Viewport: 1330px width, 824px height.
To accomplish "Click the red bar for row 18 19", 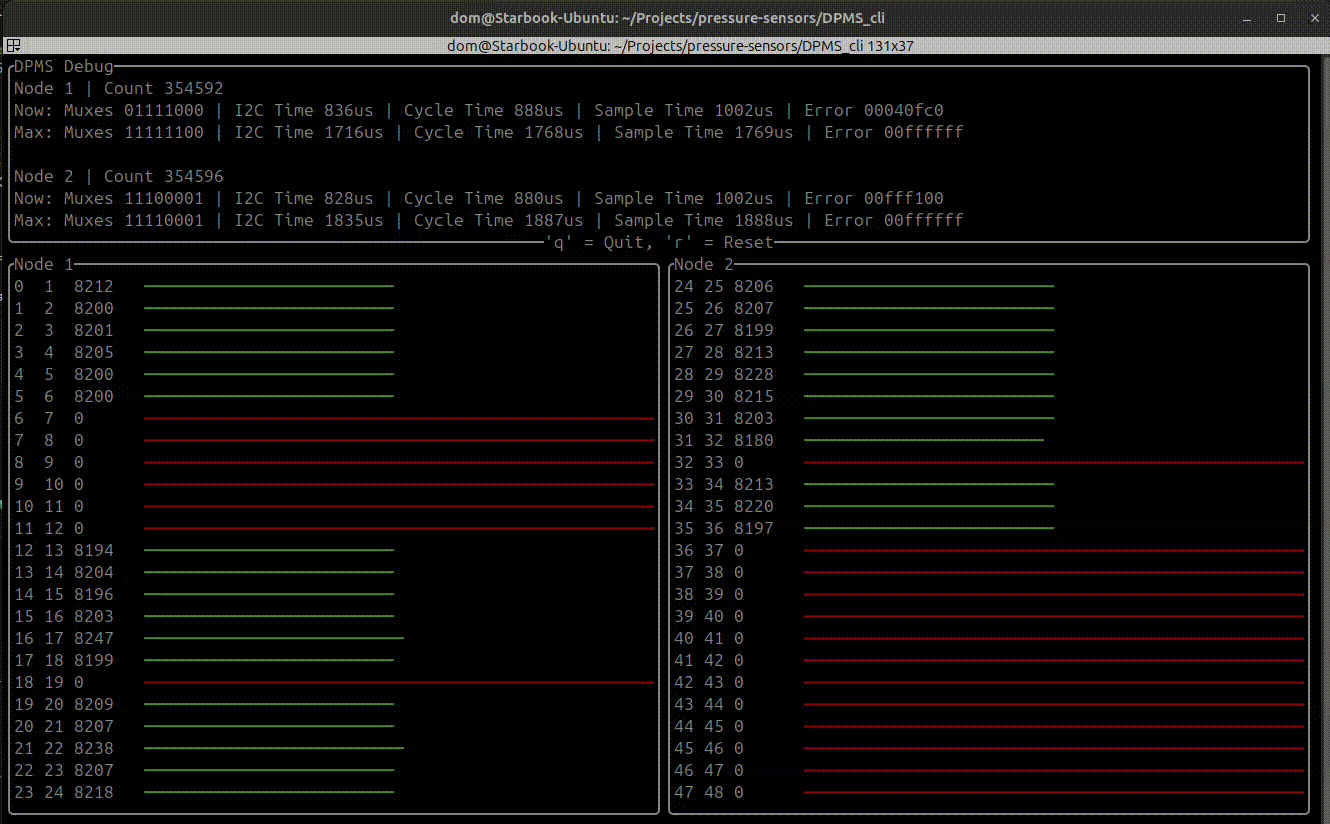I will pyautogui.click(x=399, y=682).
